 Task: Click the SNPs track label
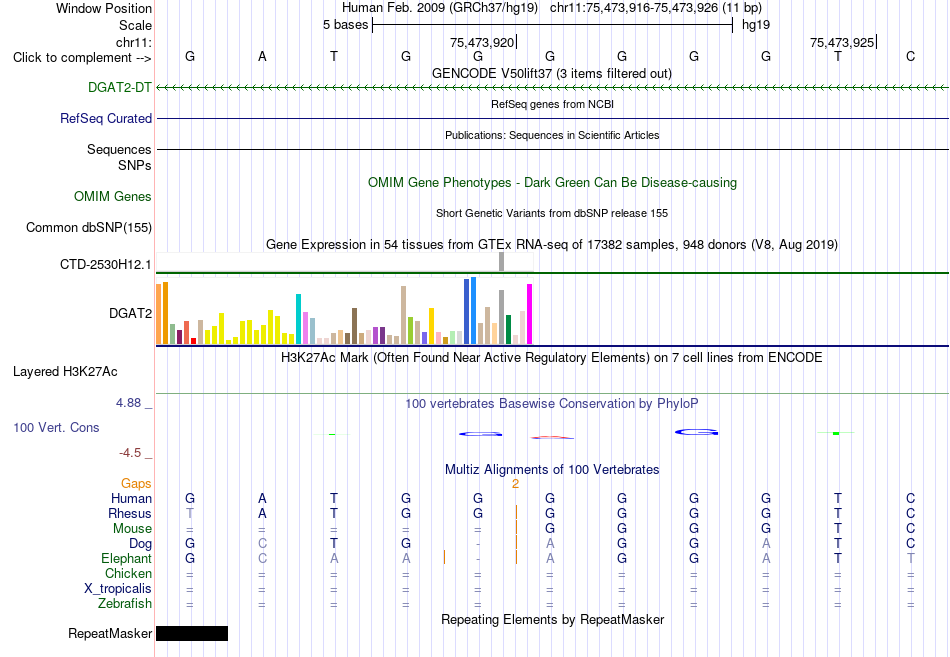click(x=135, y=165)
